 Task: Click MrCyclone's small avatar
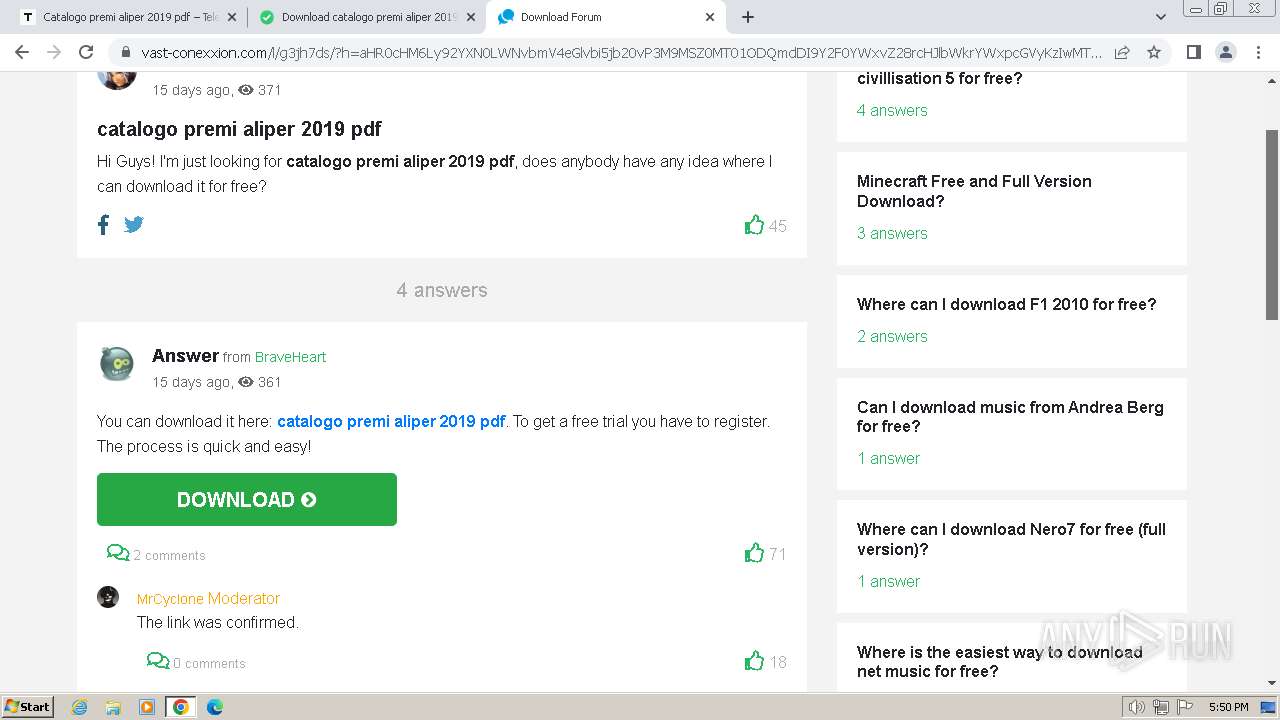108,597
